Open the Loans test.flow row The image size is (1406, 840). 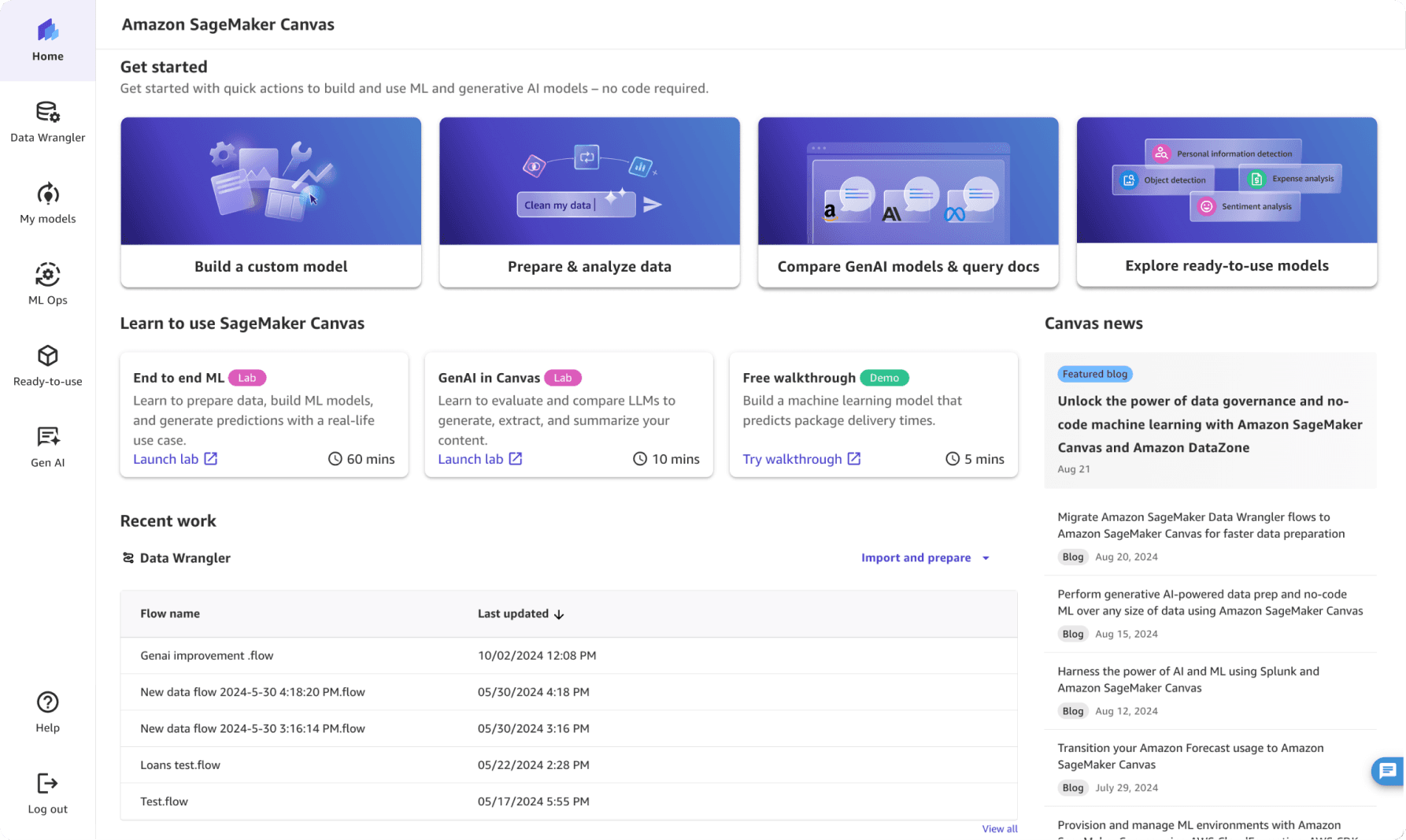coord(568,765)
